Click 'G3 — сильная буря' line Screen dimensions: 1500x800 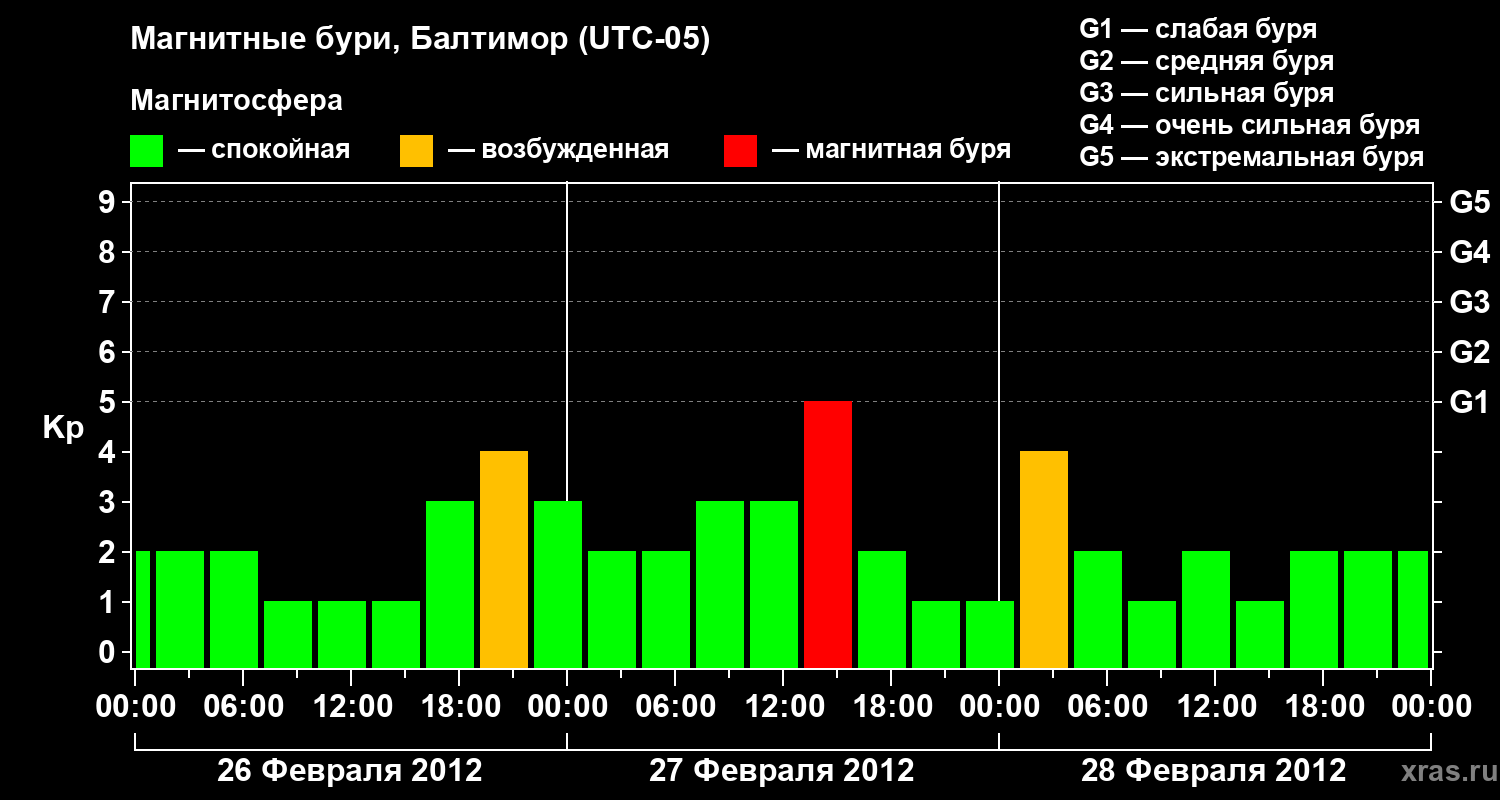[x=1206, y=93]
